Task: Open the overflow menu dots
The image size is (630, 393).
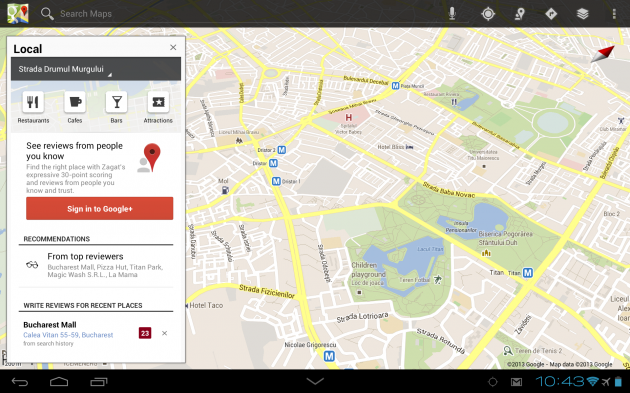Action: (614, 14)
